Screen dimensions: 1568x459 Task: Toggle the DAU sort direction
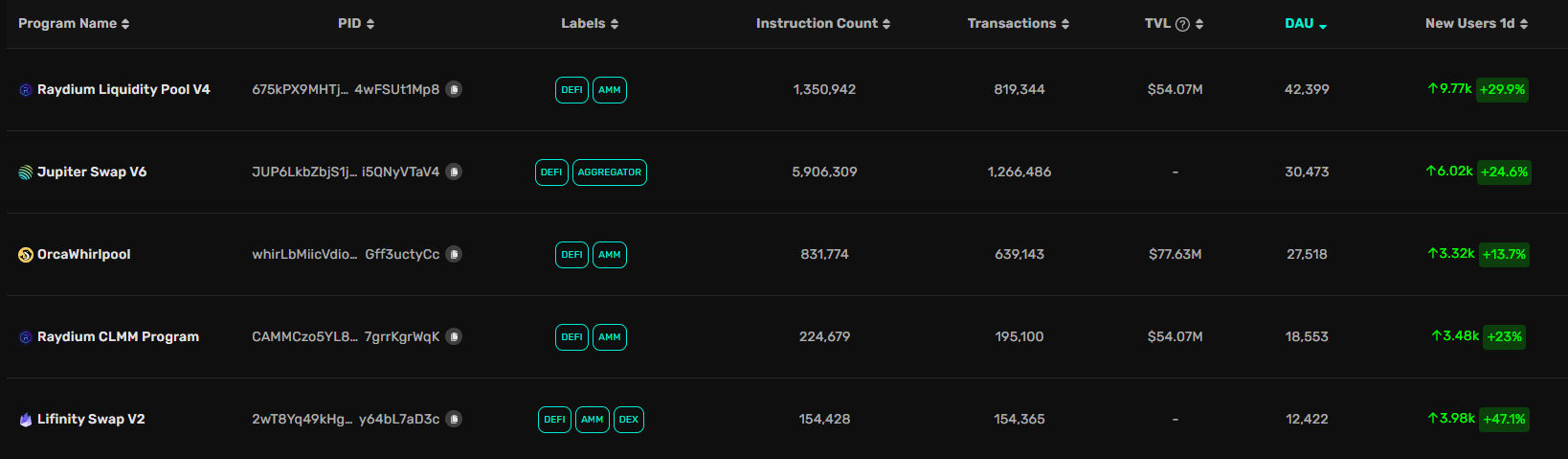[x=1306, y=23]
